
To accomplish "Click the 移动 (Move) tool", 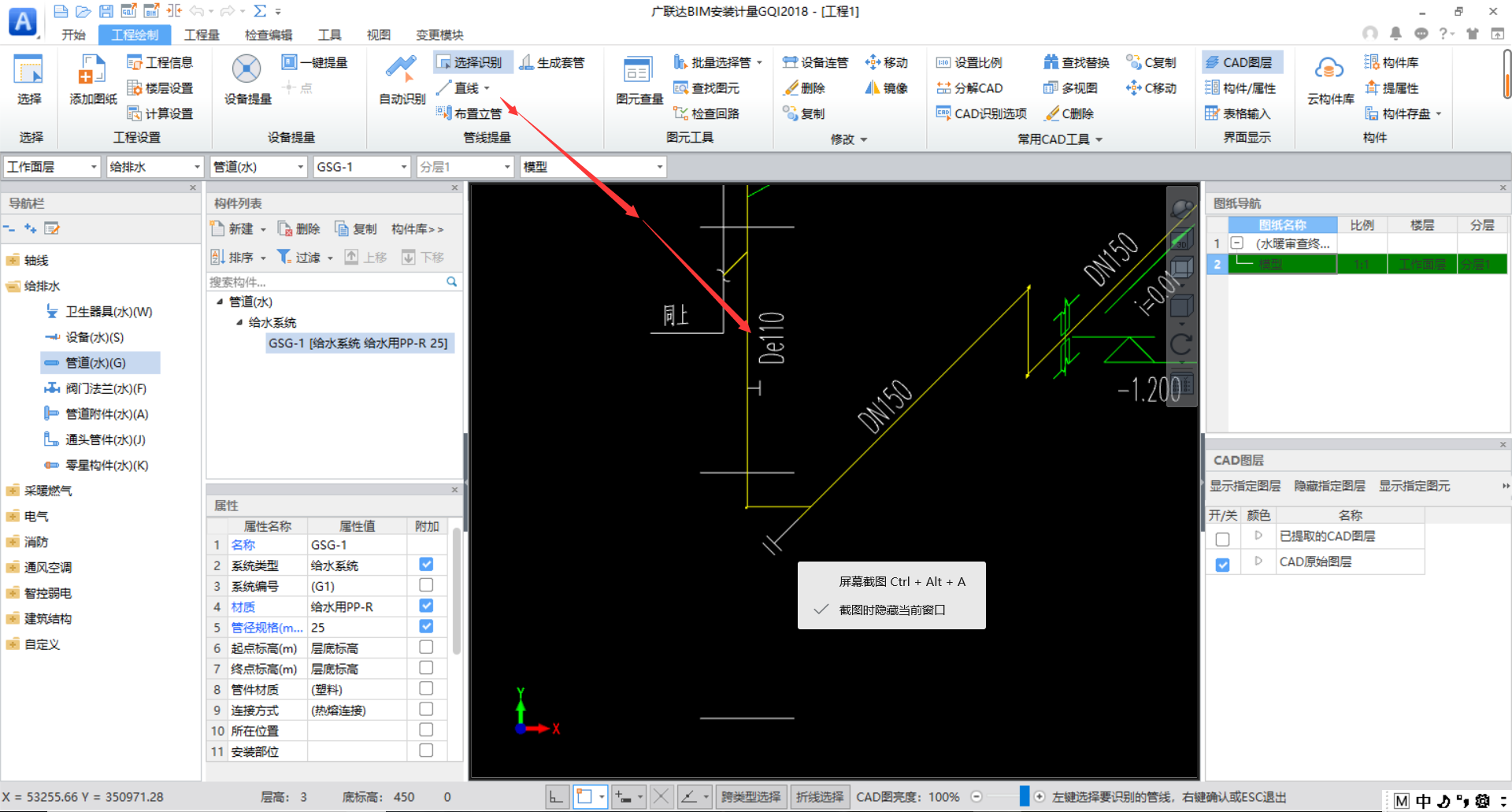I will click(887, 62).
